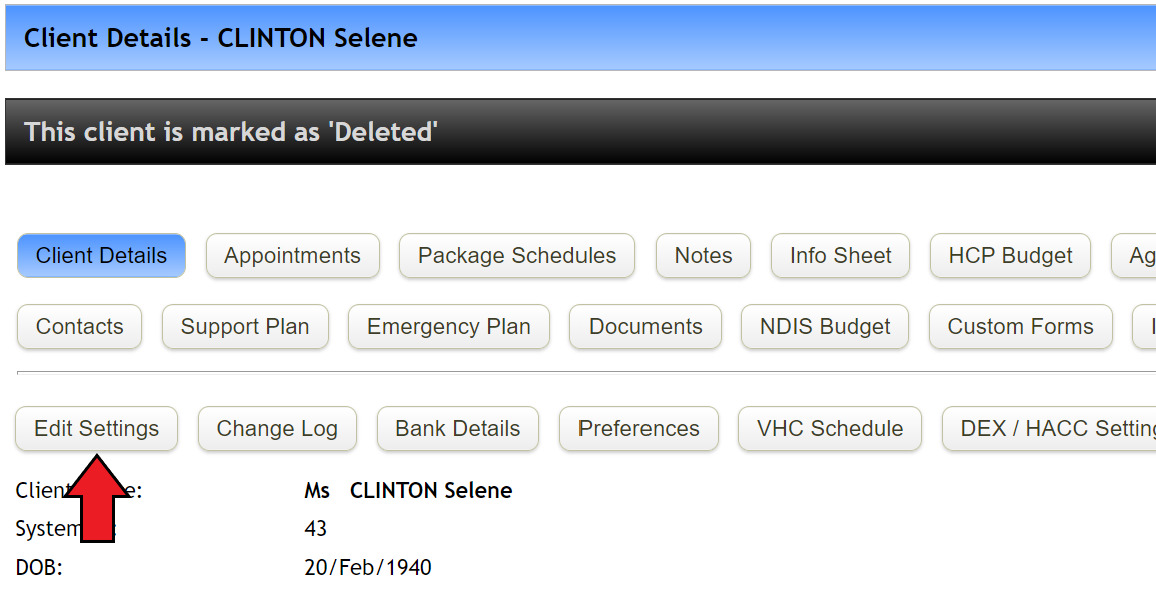Browse the Documents tab
The width and height of the screenshot is (1156, 590).
pos(645,326)
